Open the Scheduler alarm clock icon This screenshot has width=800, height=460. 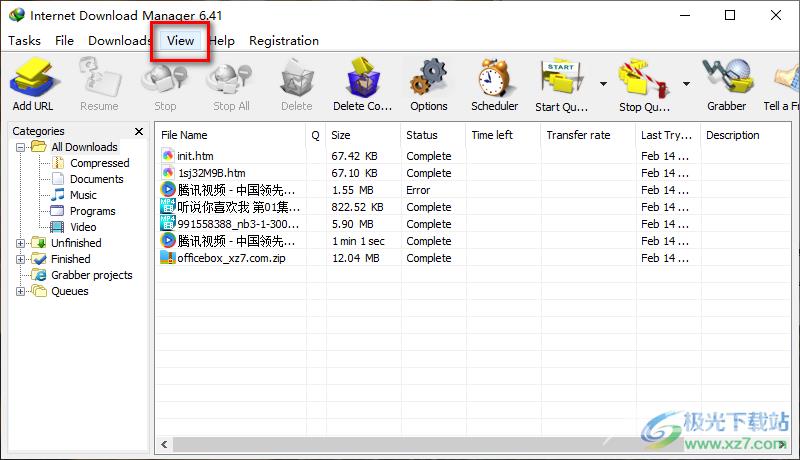(493, 78)
